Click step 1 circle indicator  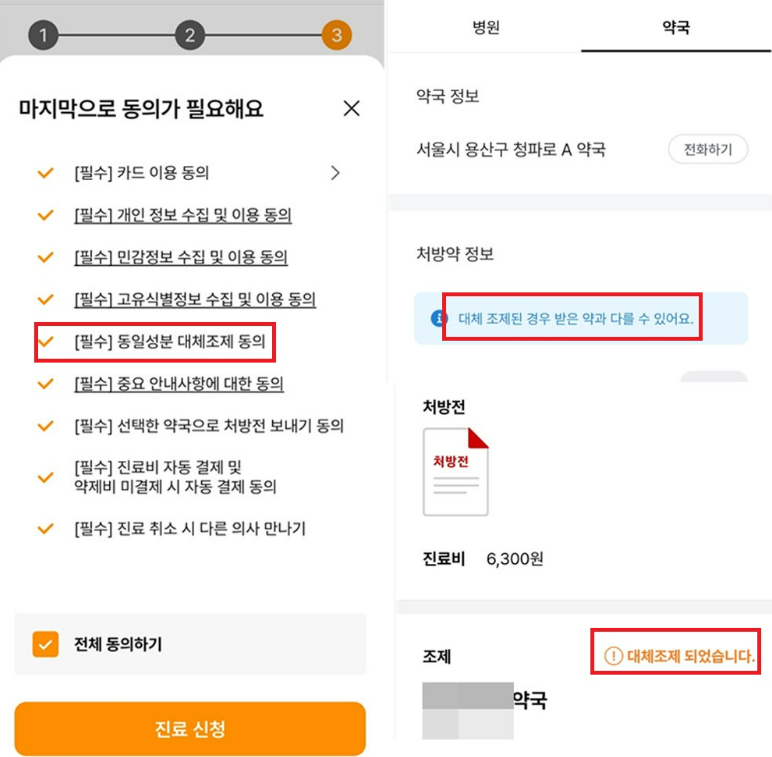[43, 37]
